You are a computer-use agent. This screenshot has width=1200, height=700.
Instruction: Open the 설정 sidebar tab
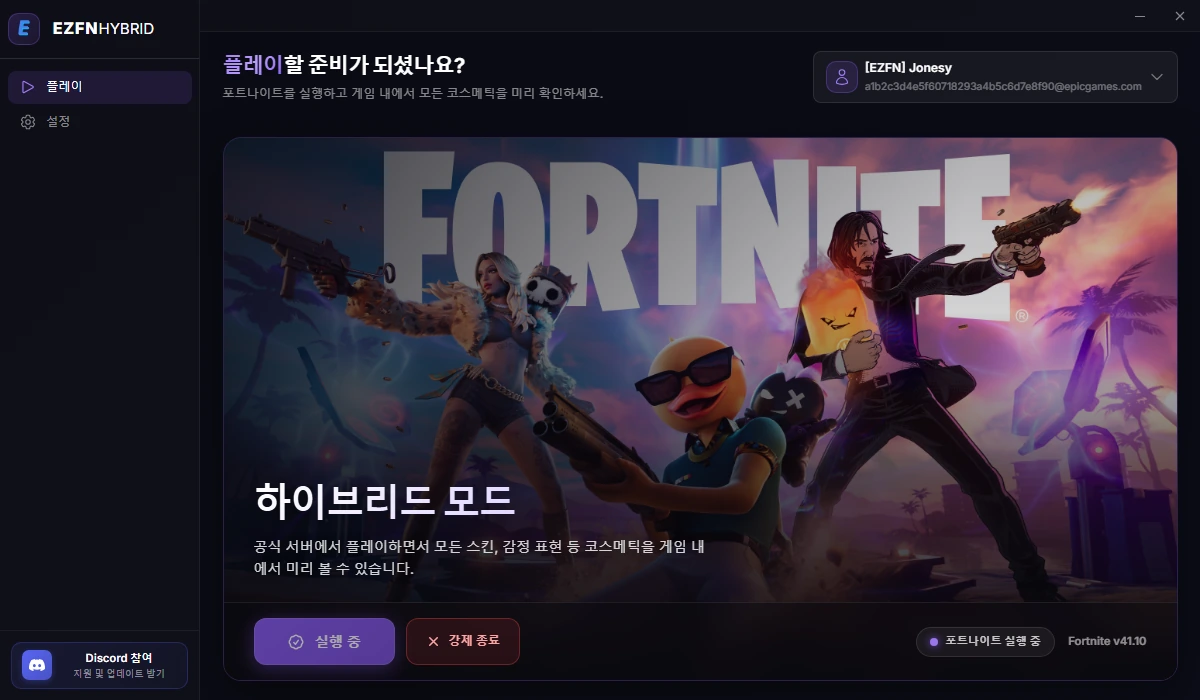(x=100, y=121)
